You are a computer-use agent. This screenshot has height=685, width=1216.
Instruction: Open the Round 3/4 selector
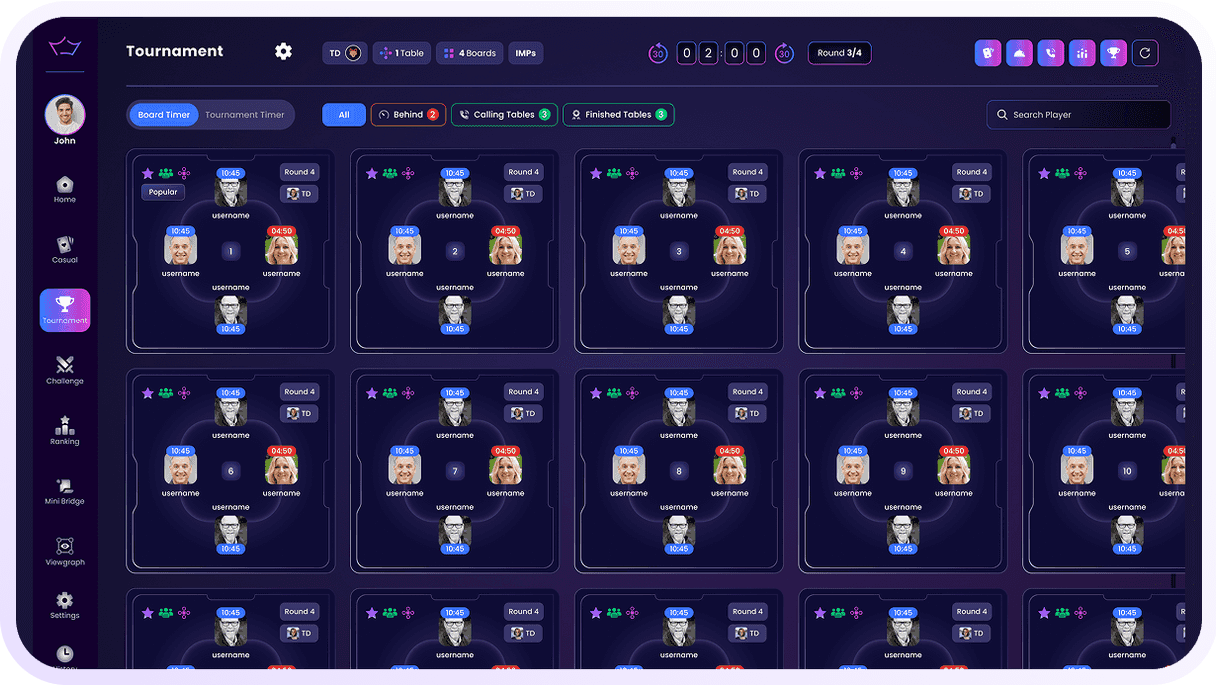[839, 52]
